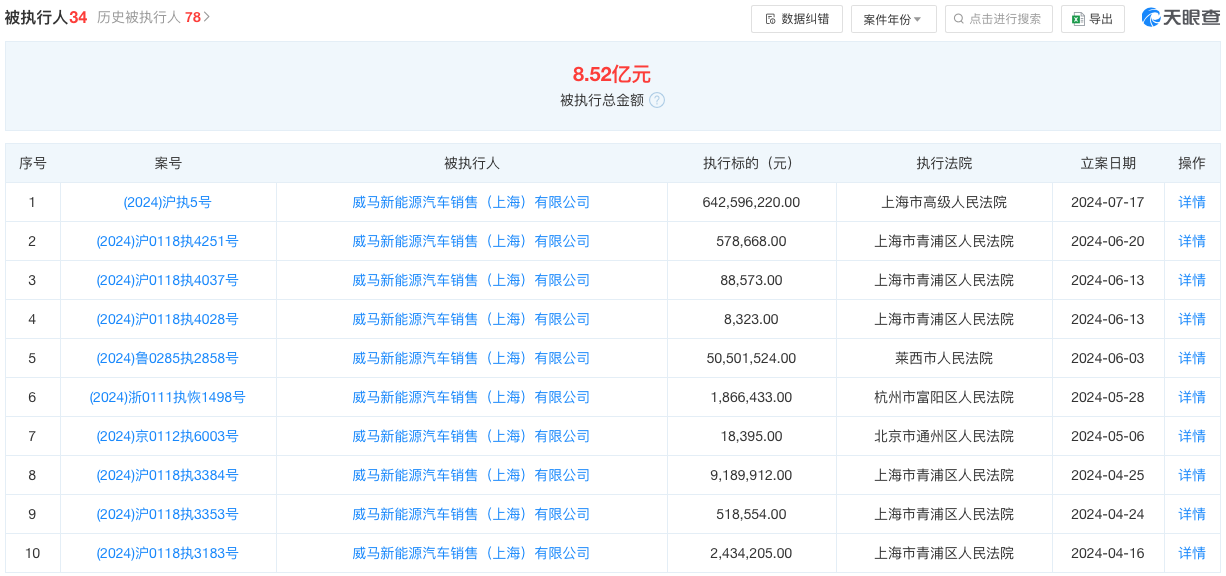Click the 8.52亿元 total amount
The image size is (1226, 576).
[x=612, y=74]
